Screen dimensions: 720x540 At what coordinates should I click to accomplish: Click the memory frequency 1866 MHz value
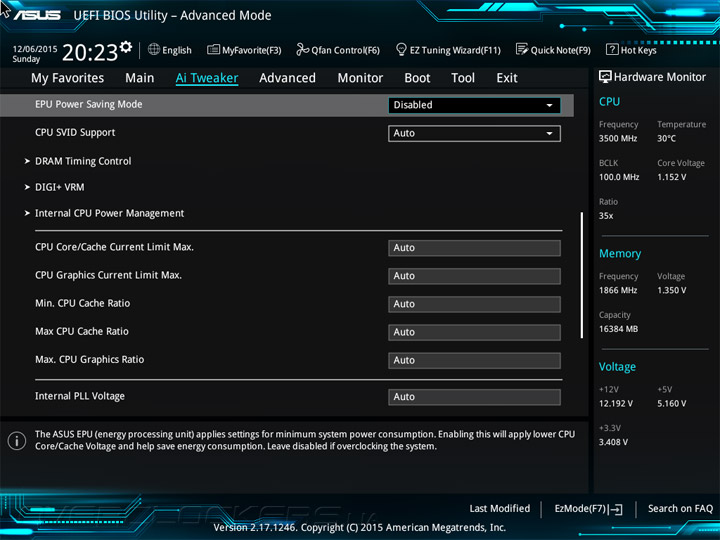click(618, 290)
